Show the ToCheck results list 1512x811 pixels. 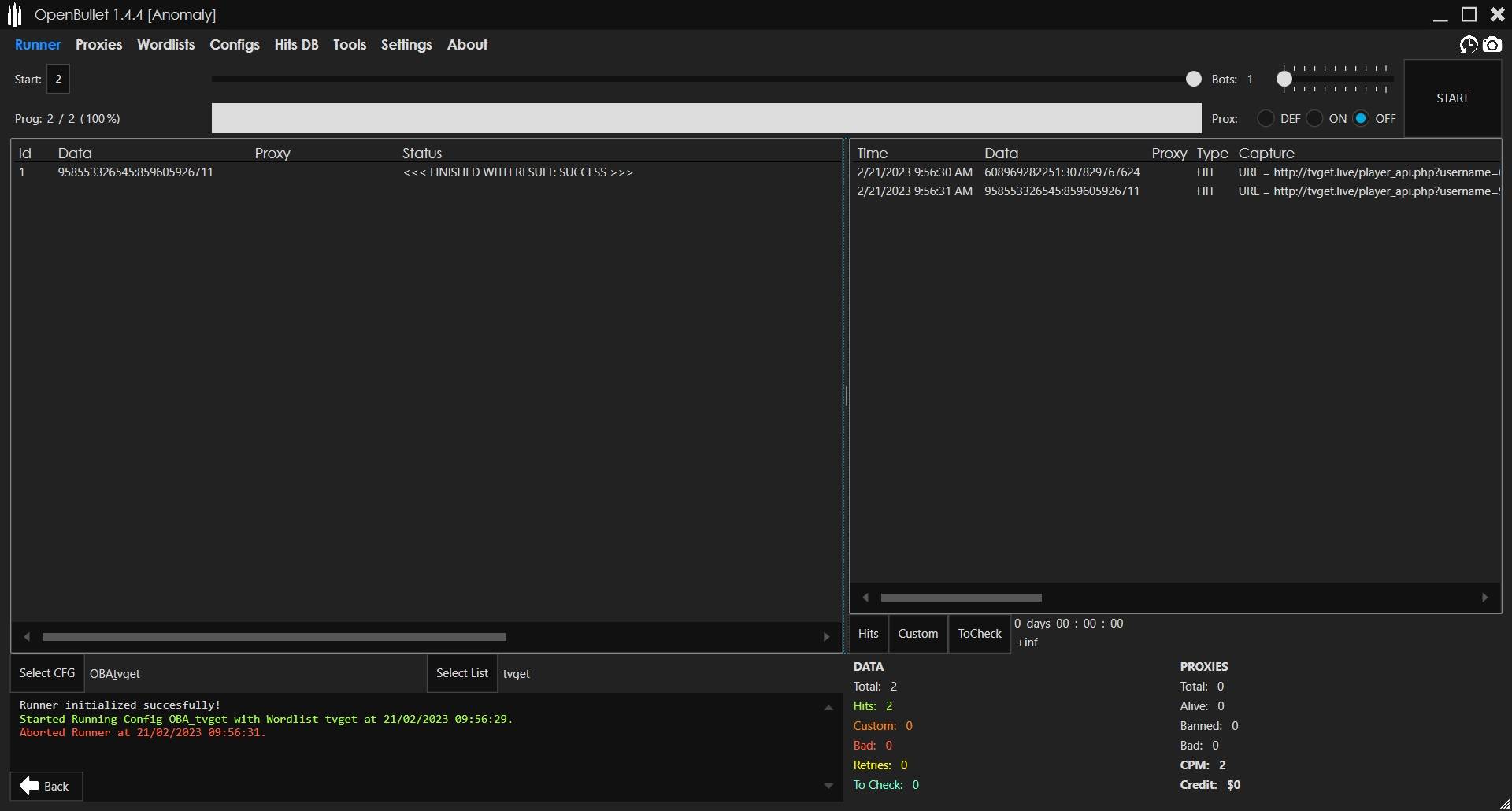point(980,634)
